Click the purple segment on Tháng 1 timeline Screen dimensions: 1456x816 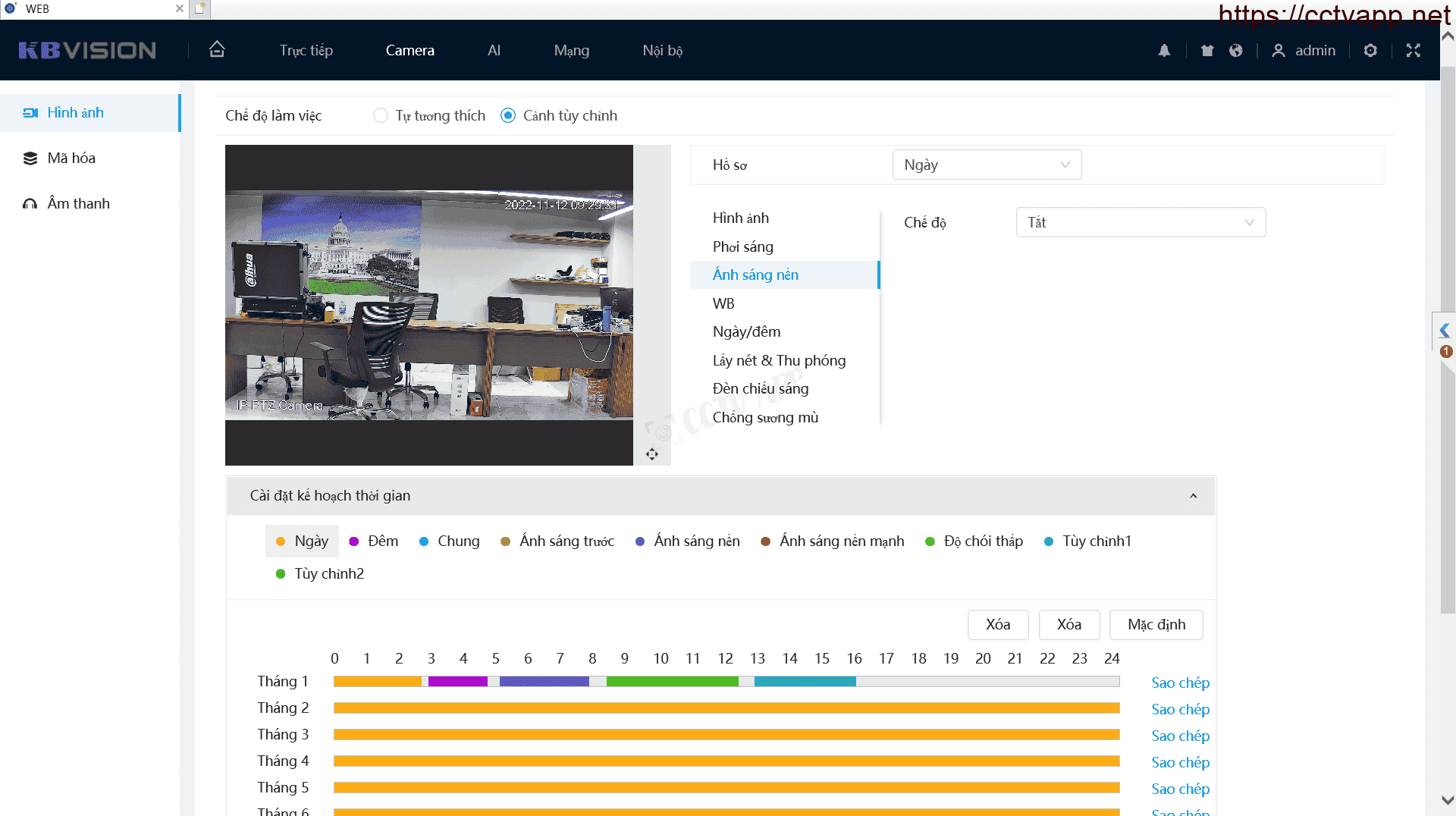[457, 682]
